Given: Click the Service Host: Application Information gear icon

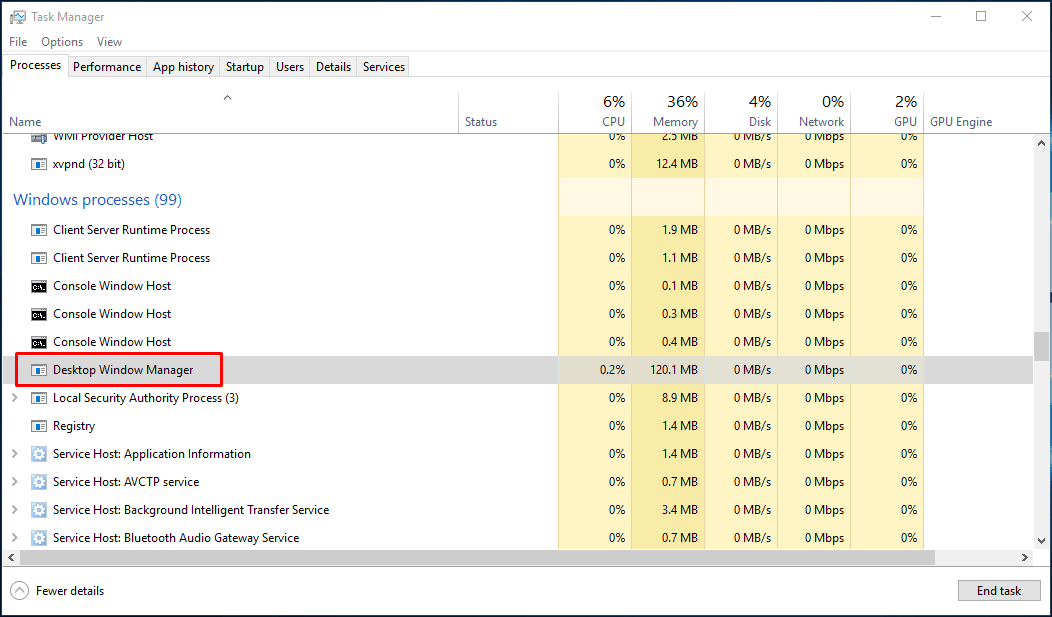Looking at the screenshot, I should 39,454.
